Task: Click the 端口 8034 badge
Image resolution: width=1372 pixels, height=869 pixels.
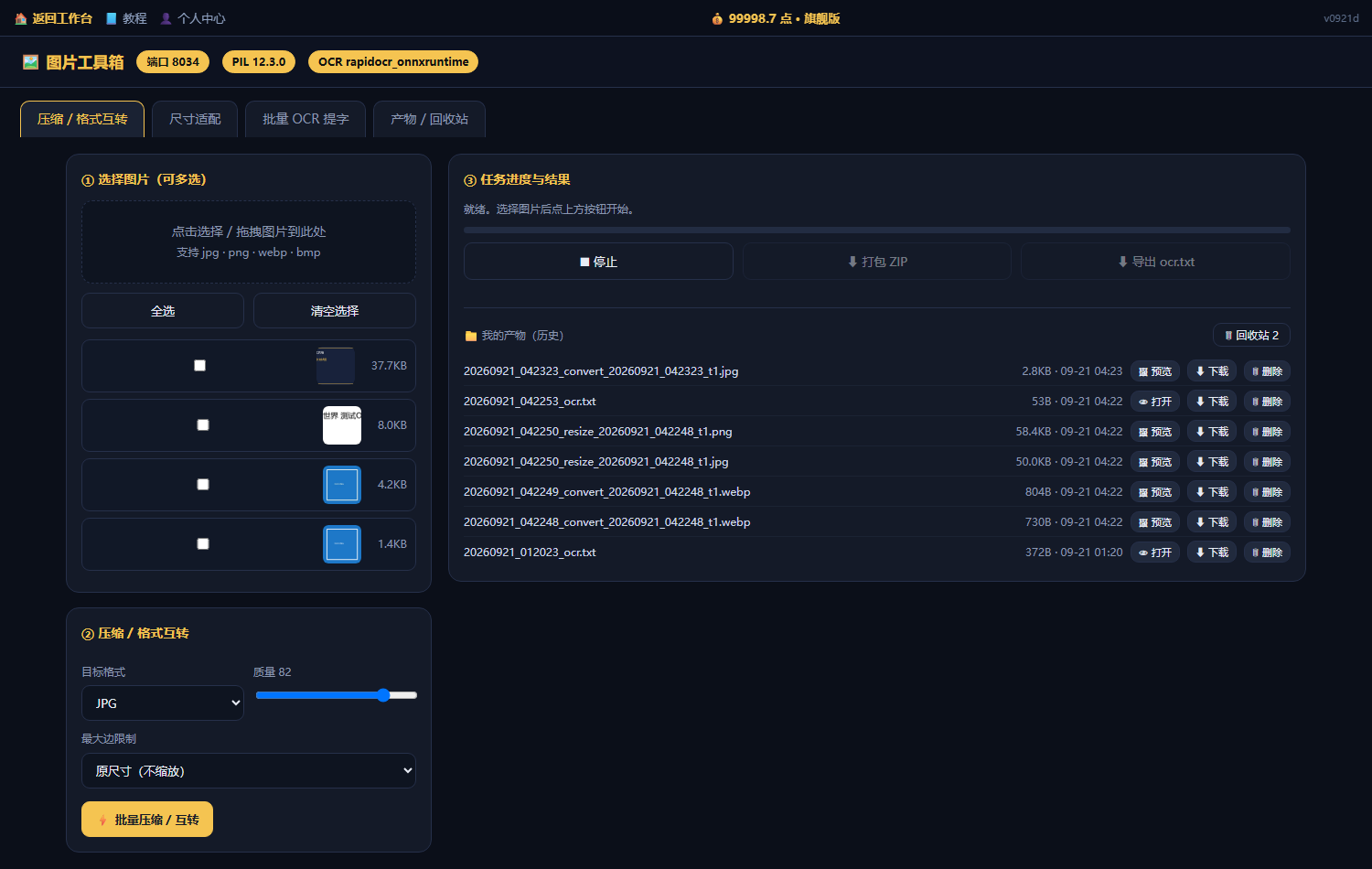Action: tap(173, 62)
